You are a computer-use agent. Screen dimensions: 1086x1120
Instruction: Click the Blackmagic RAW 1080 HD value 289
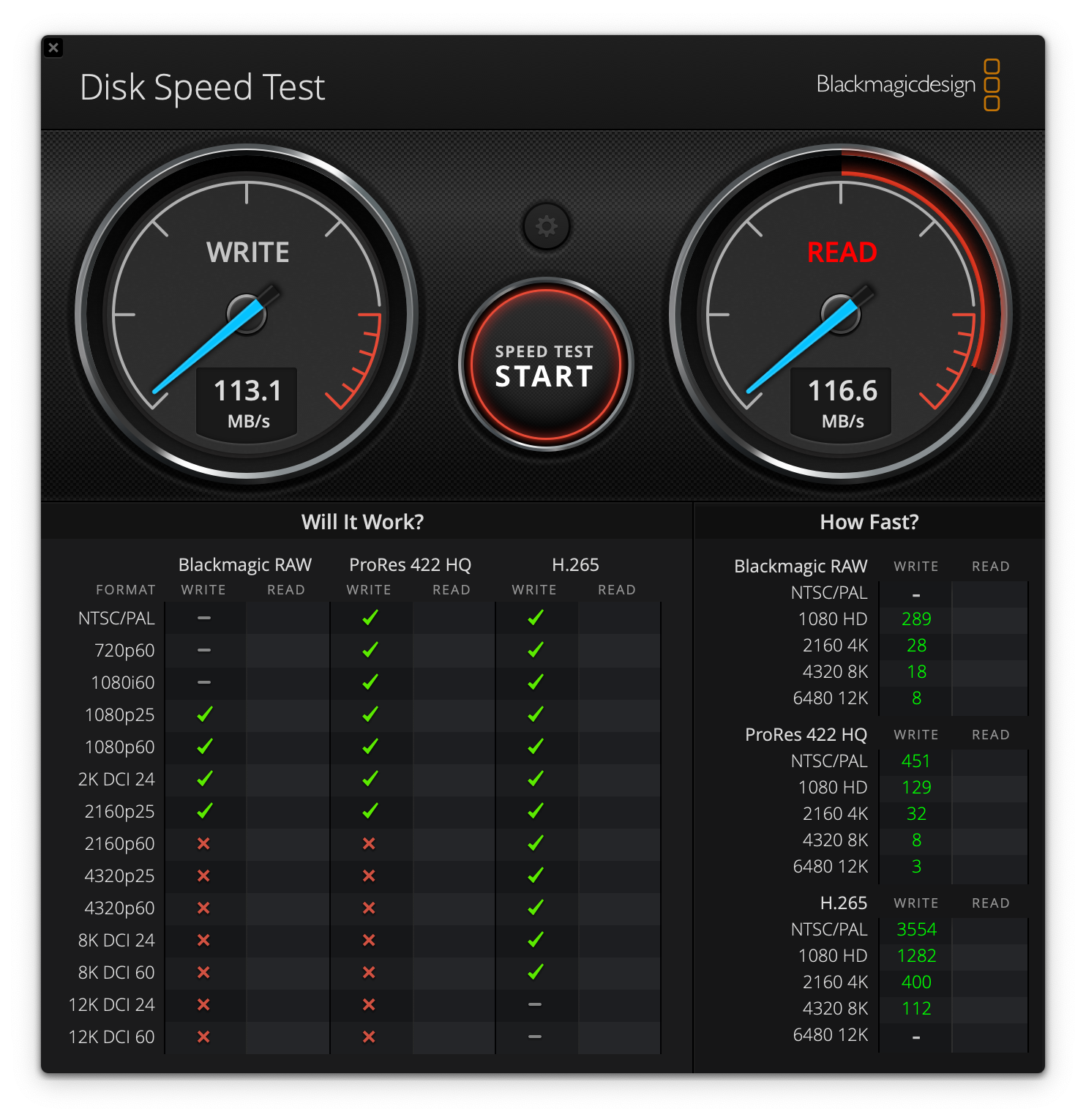tap(916, 619)
